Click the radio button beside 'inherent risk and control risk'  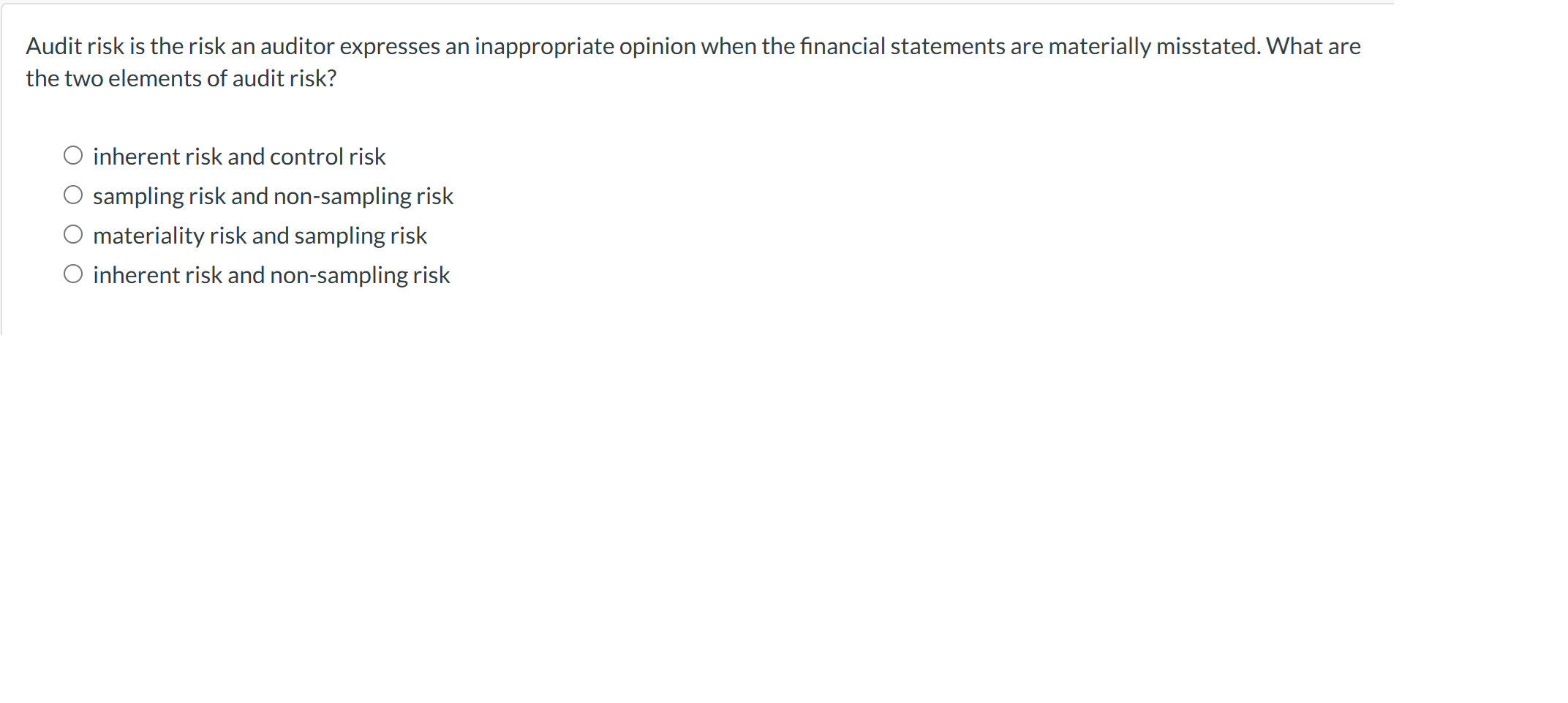pos(73,154)
